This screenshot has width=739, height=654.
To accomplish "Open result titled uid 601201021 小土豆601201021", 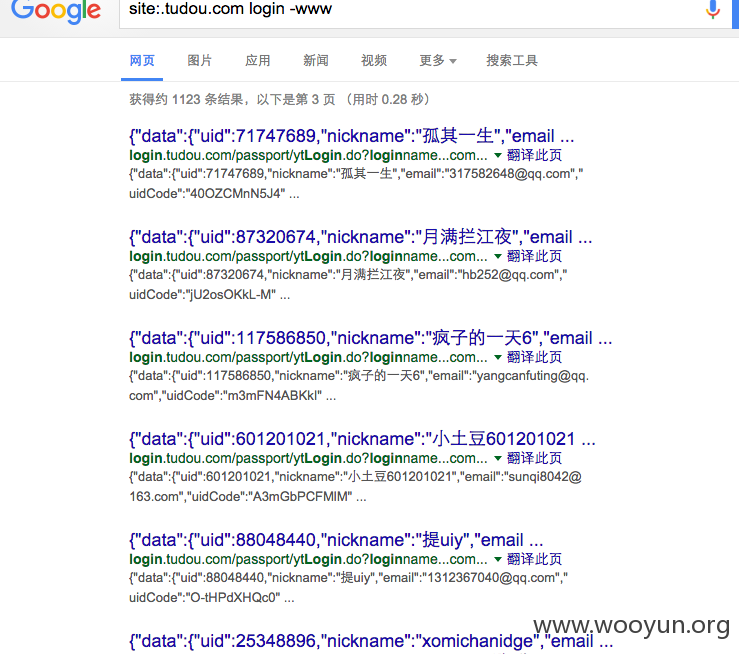I will pos(362,439).
